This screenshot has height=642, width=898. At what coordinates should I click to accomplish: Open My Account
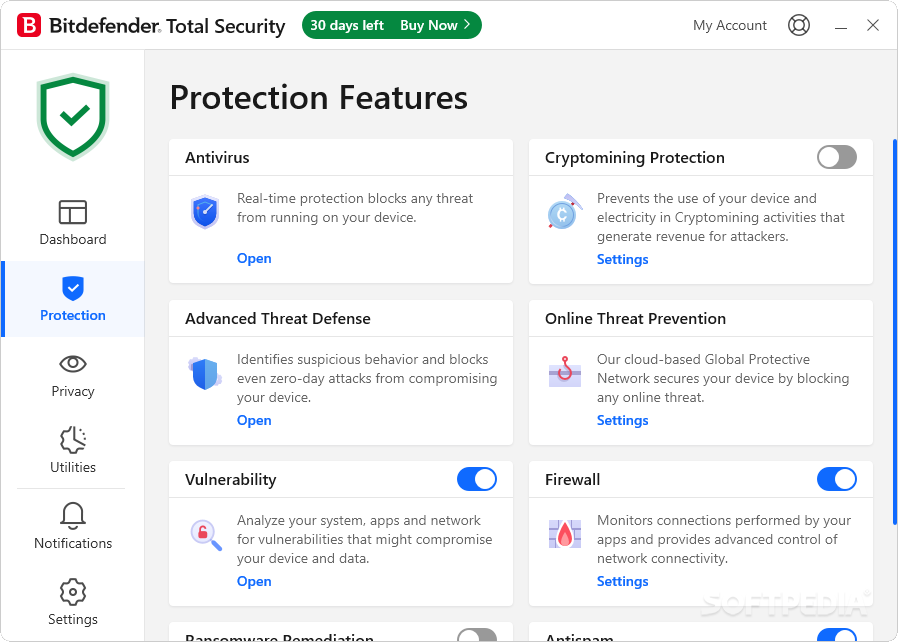[730, 25]
